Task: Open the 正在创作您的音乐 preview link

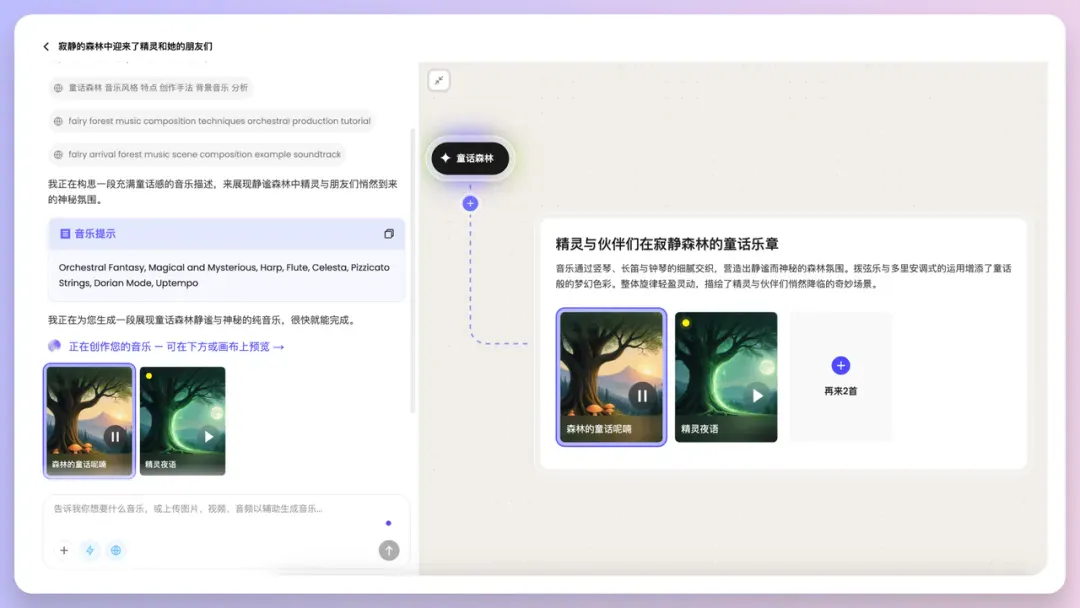Action: pos(176,346)
